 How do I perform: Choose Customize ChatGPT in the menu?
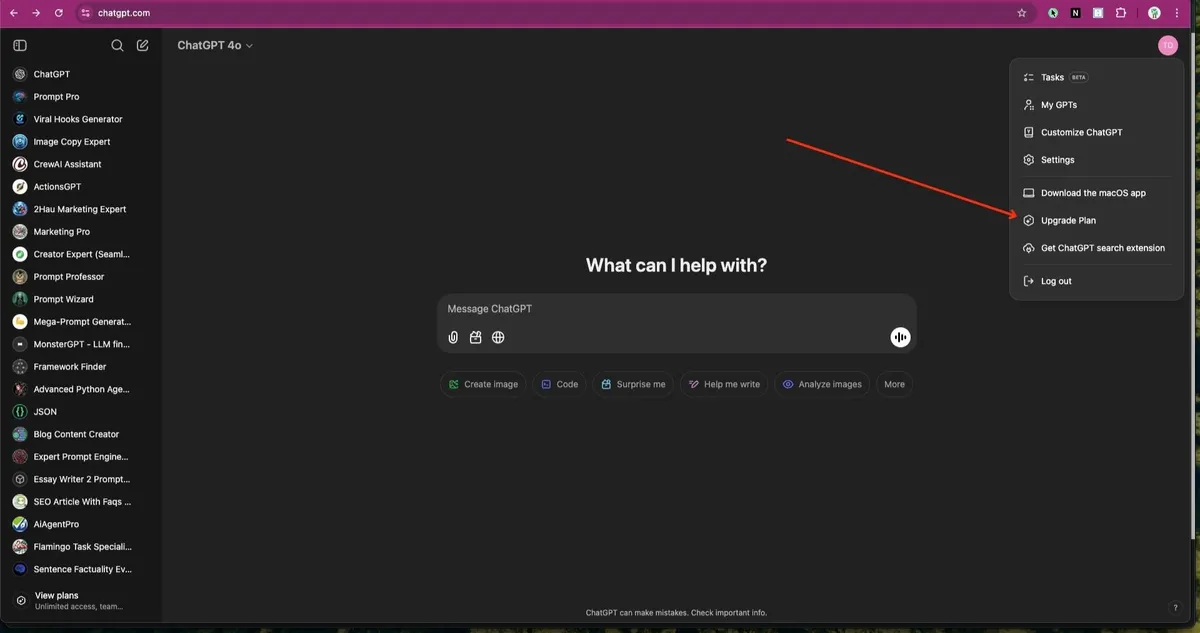point(1081,132)
